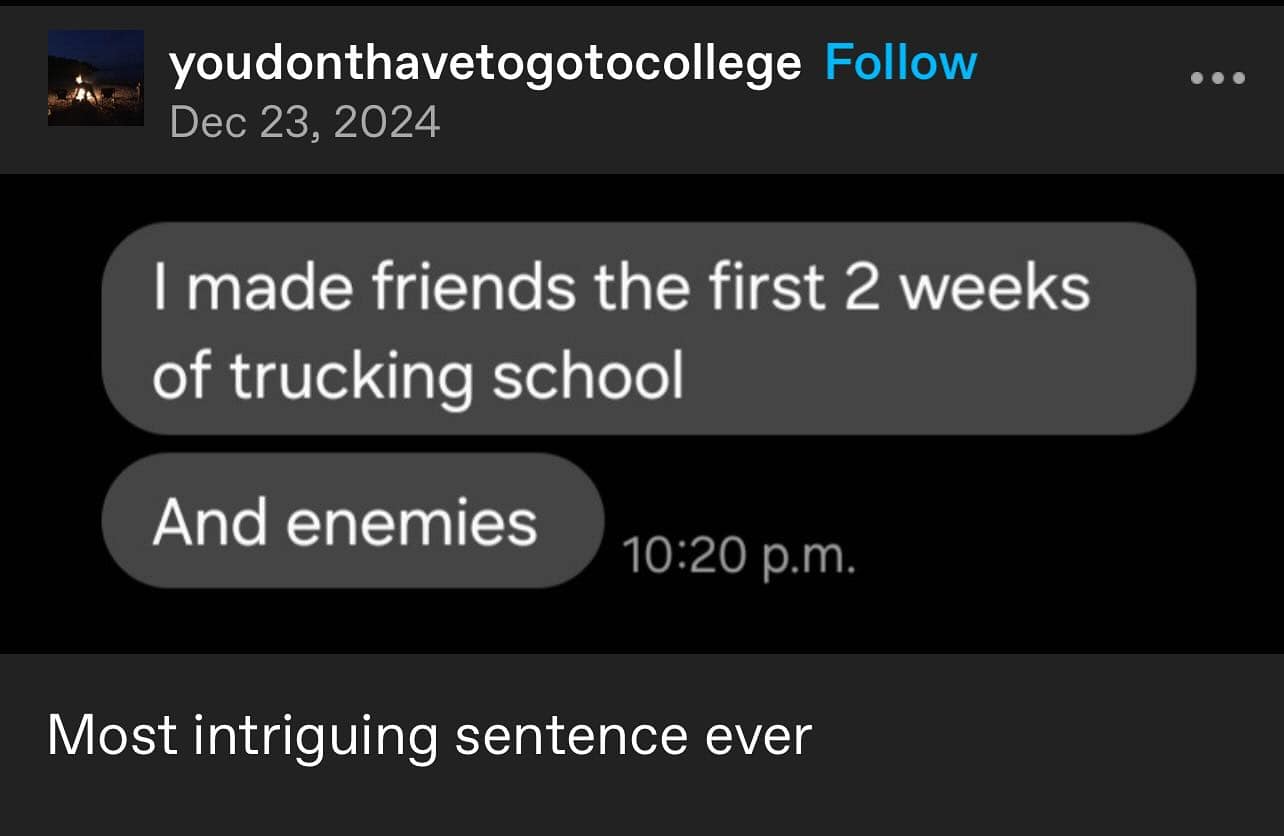1284x836 pixels.
Task: Click the word "sentence" in the caption
Action: (x=571, y=736)
